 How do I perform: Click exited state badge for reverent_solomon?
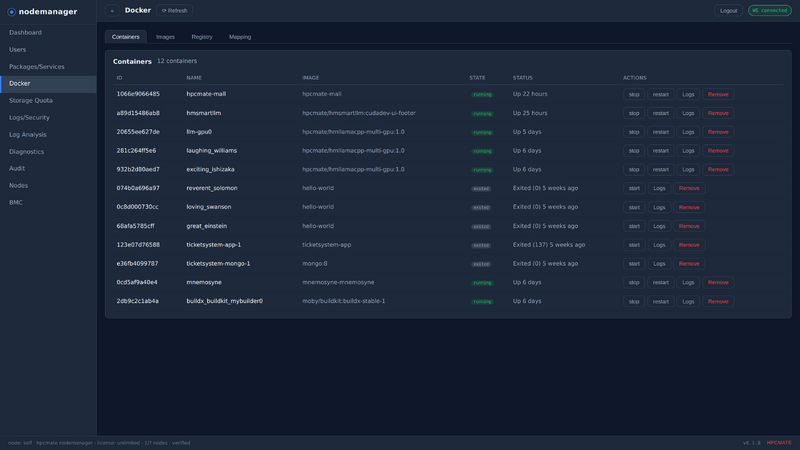coord(481,189)
